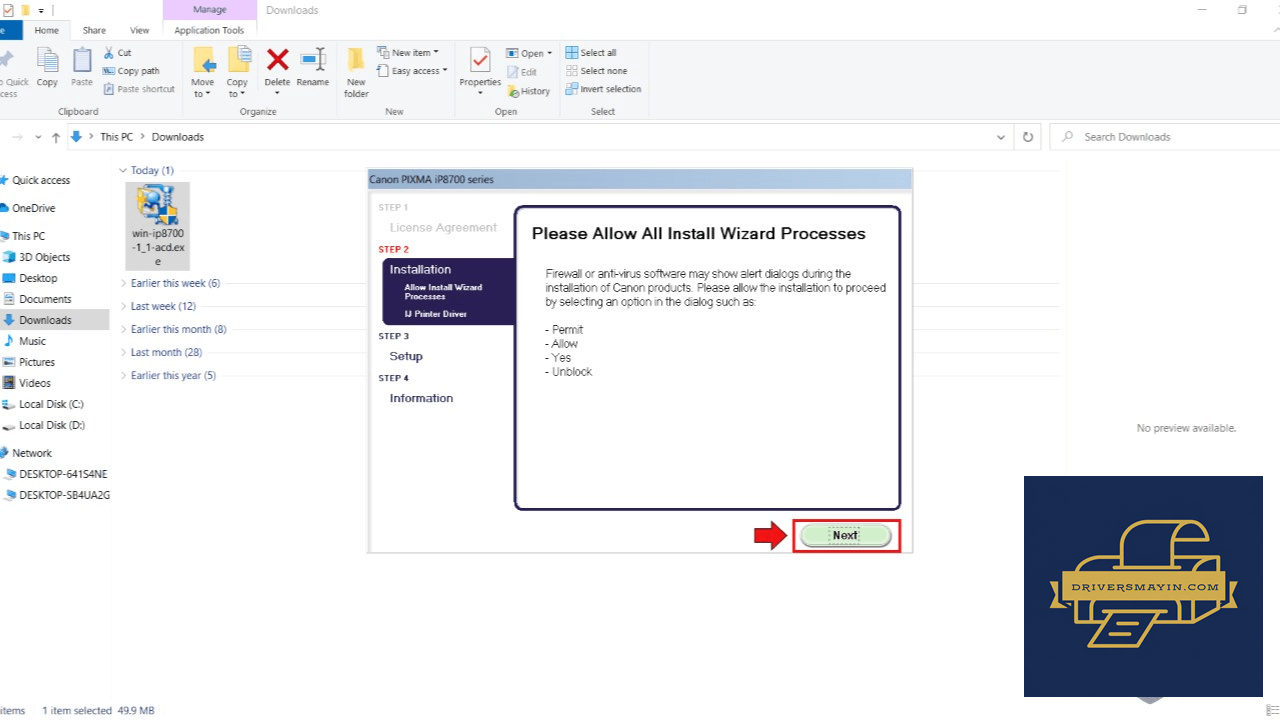Choose Copy path in the ribbon
This screenshot has width=1280, height=720.
pos(131,71)
